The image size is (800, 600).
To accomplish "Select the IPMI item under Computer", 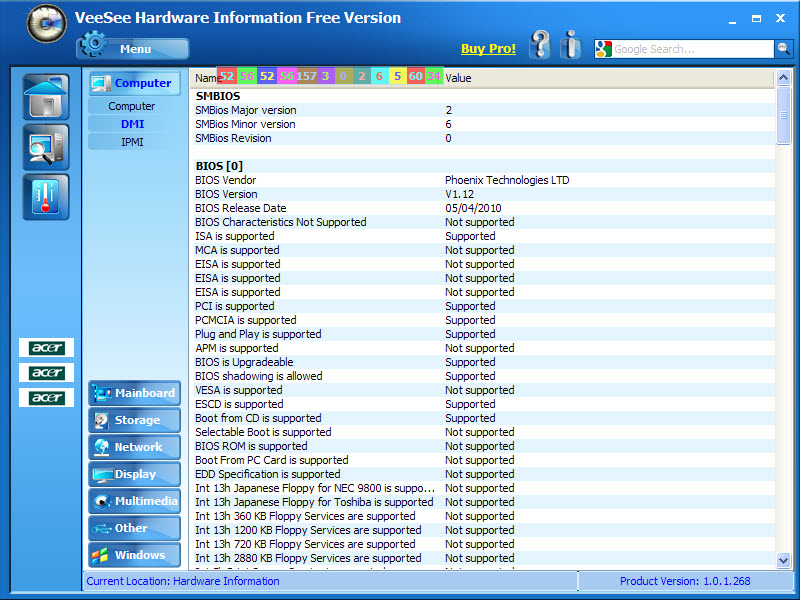I will 132,142.
